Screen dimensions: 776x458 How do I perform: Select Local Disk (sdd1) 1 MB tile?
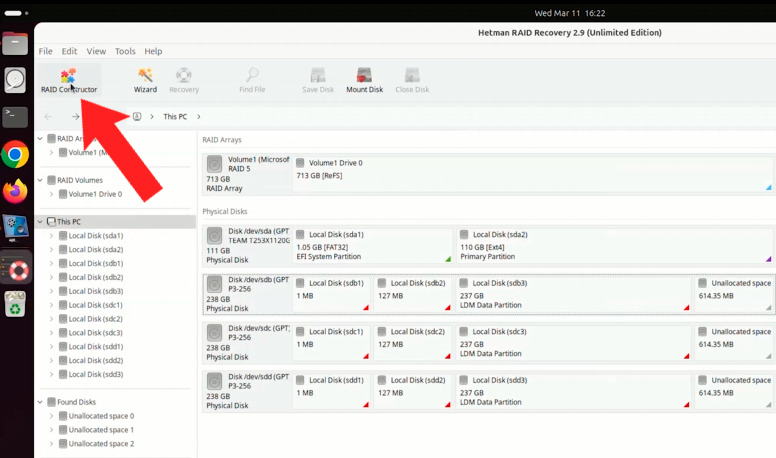(x=332, y=391)
